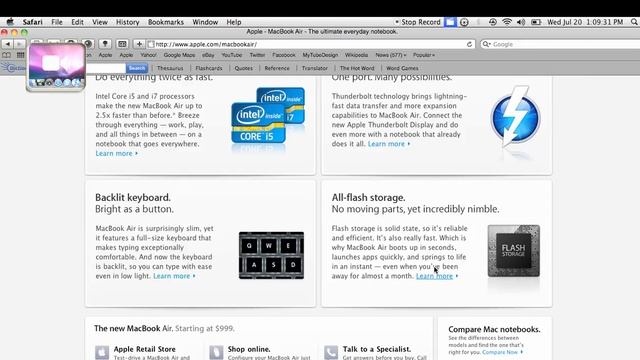
Task: Focus the Google search field
Action: pos(561,44)
